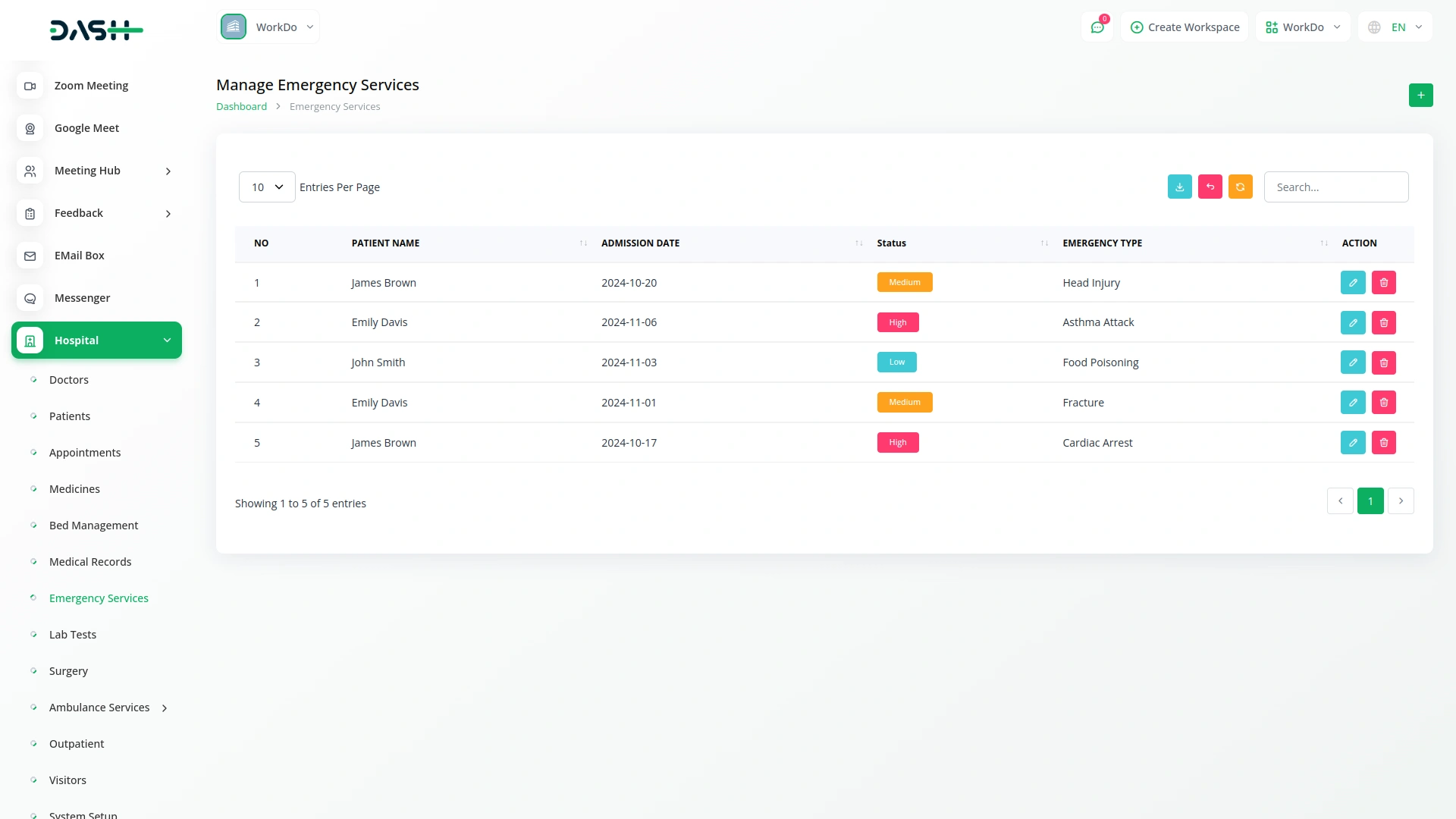Click the green add emergency service button
Screen dimensions: 1456x819
1420,95
